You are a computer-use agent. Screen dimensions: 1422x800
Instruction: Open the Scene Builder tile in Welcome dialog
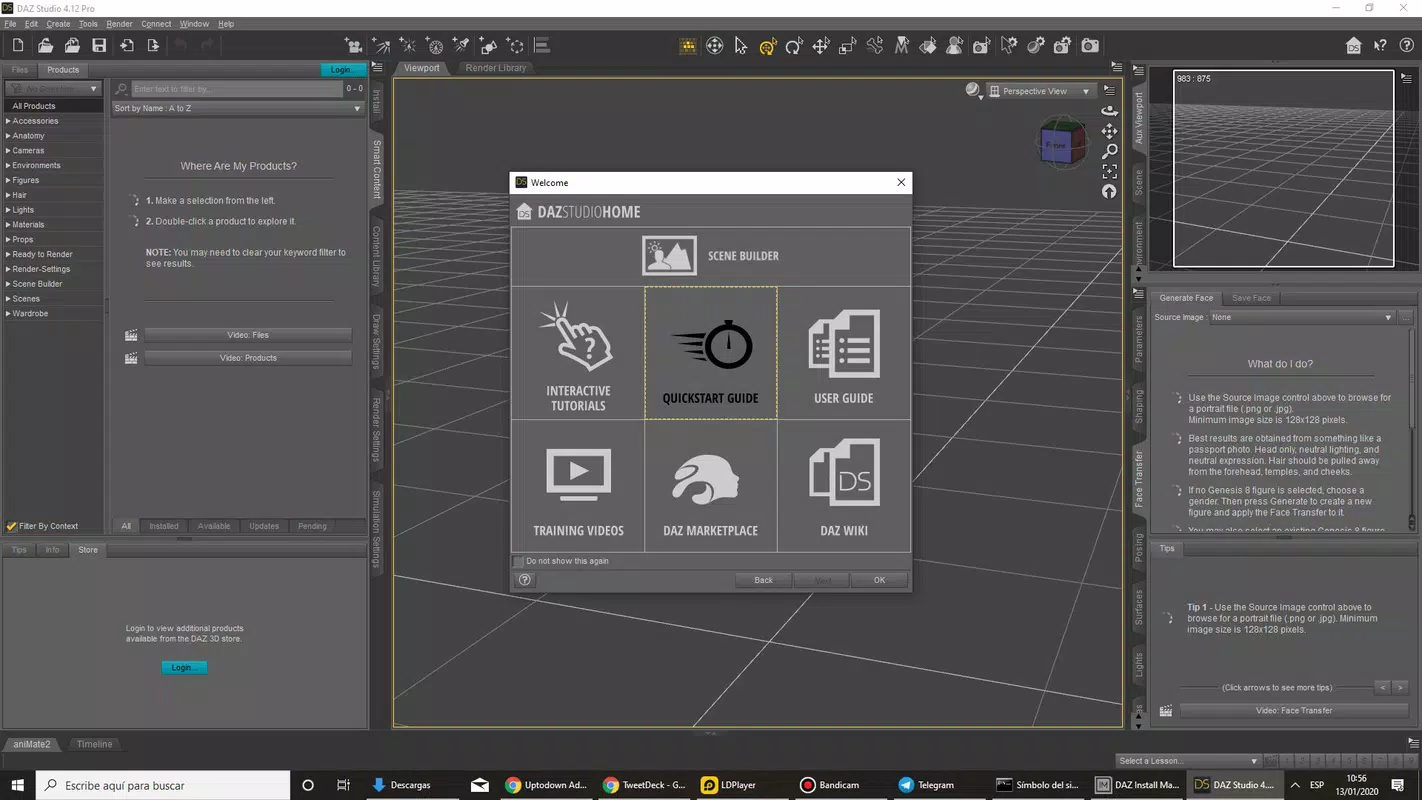(711, 256)
